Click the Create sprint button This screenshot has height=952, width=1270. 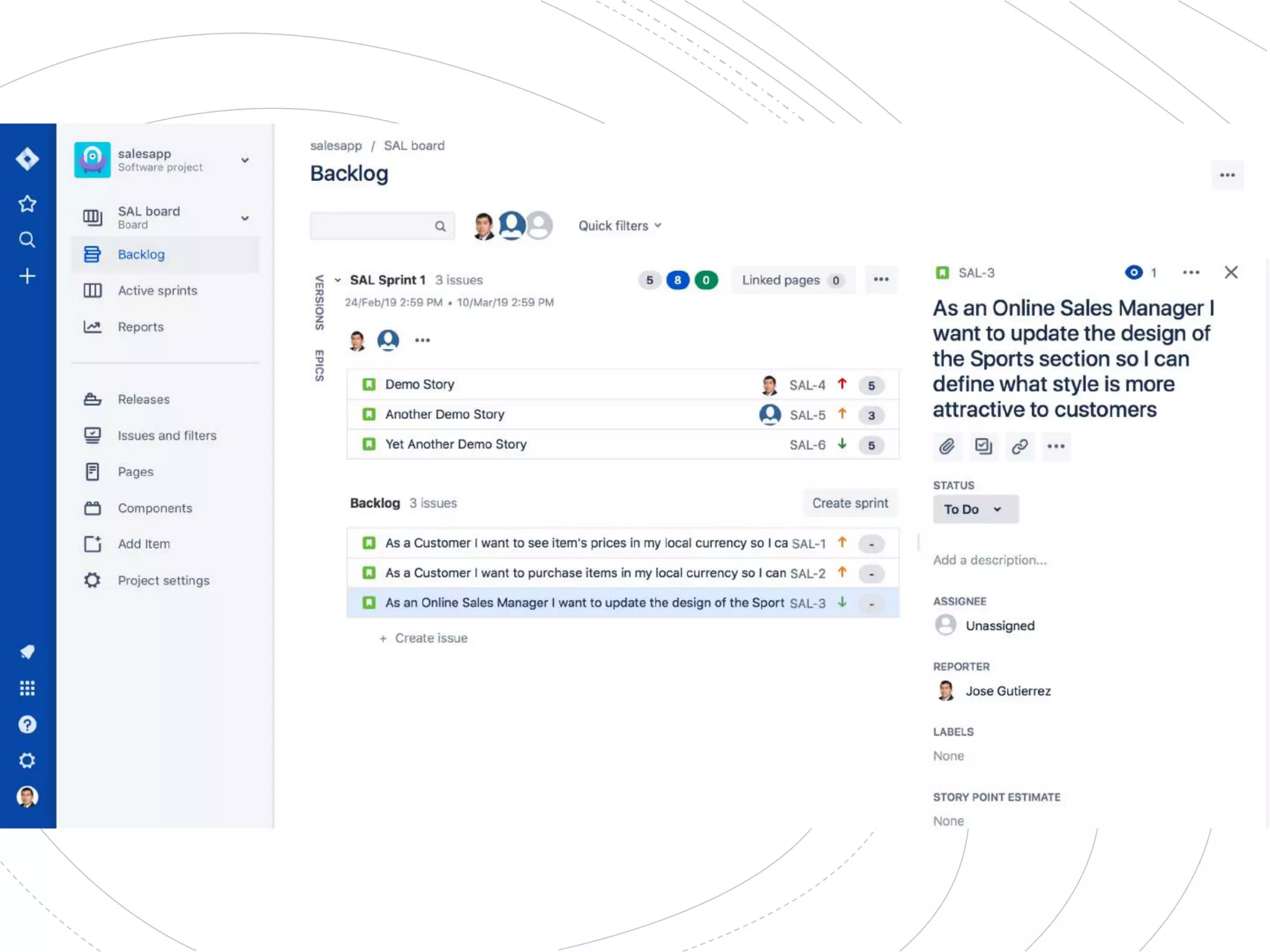pos(850,503)
